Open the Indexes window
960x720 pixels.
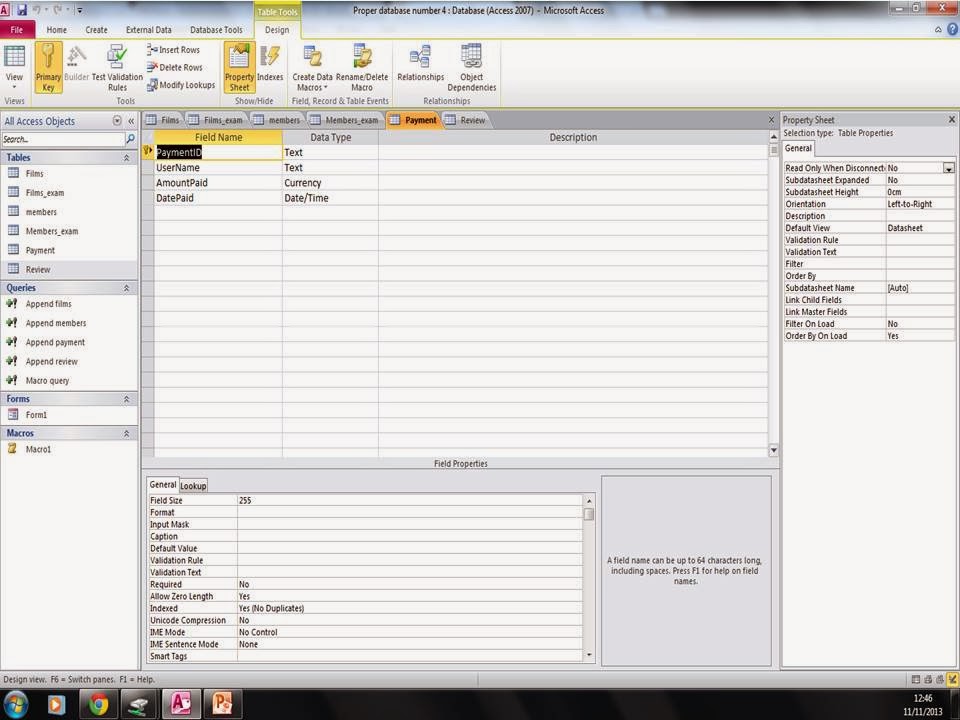pyautogui.click(x=270, y=64)
